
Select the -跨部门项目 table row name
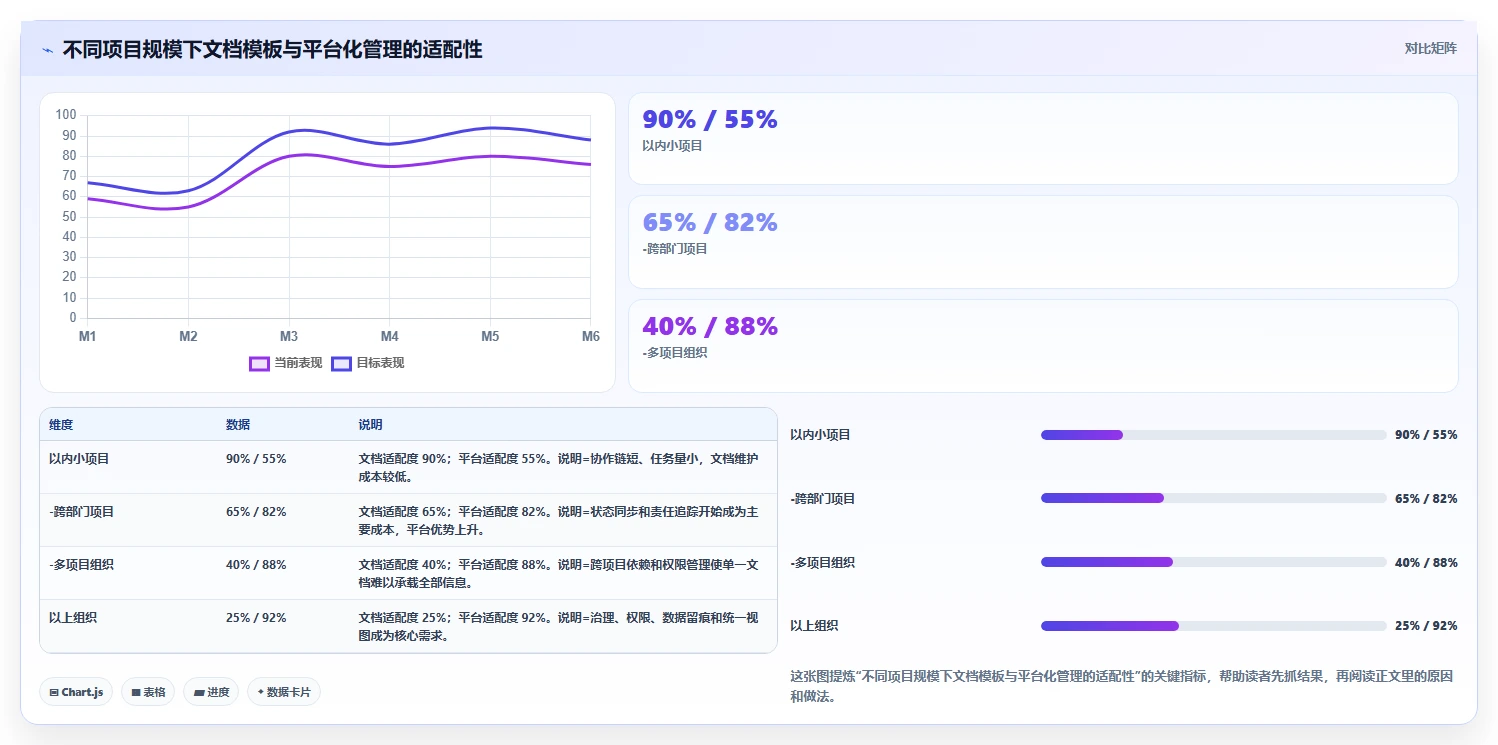click(x=81, y=512)
